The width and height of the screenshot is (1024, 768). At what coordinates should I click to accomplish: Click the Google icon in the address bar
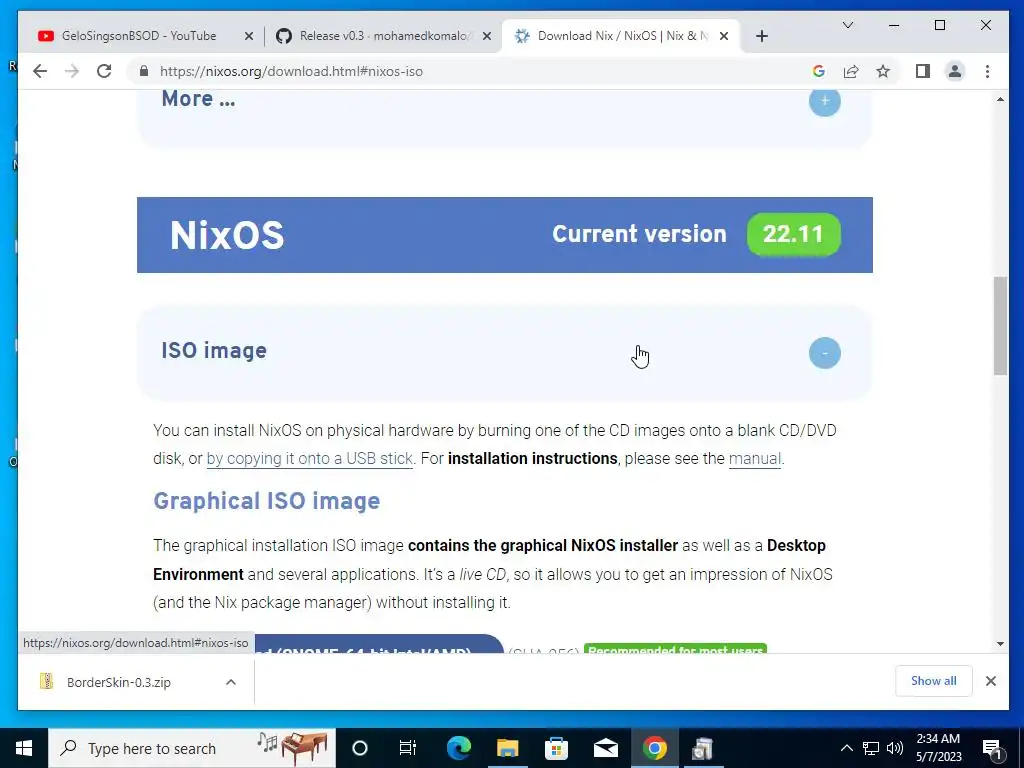818,71
